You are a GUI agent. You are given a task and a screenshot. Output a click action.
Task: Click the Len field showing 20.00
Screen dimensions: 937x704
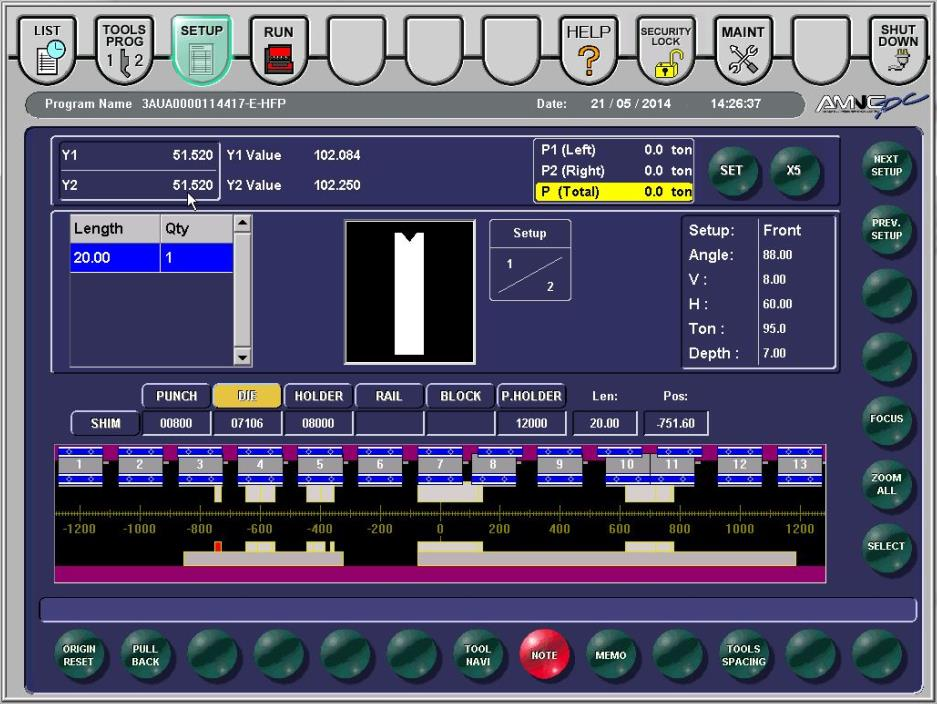pyautogui.click(x=605, y=423)
